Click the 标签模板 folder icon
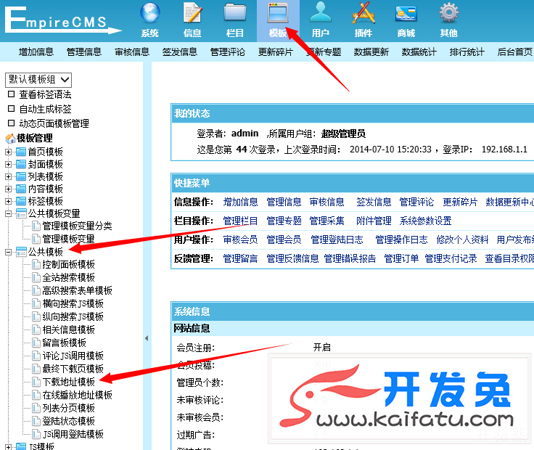This screenshot has width=534, height=450. 21,201
